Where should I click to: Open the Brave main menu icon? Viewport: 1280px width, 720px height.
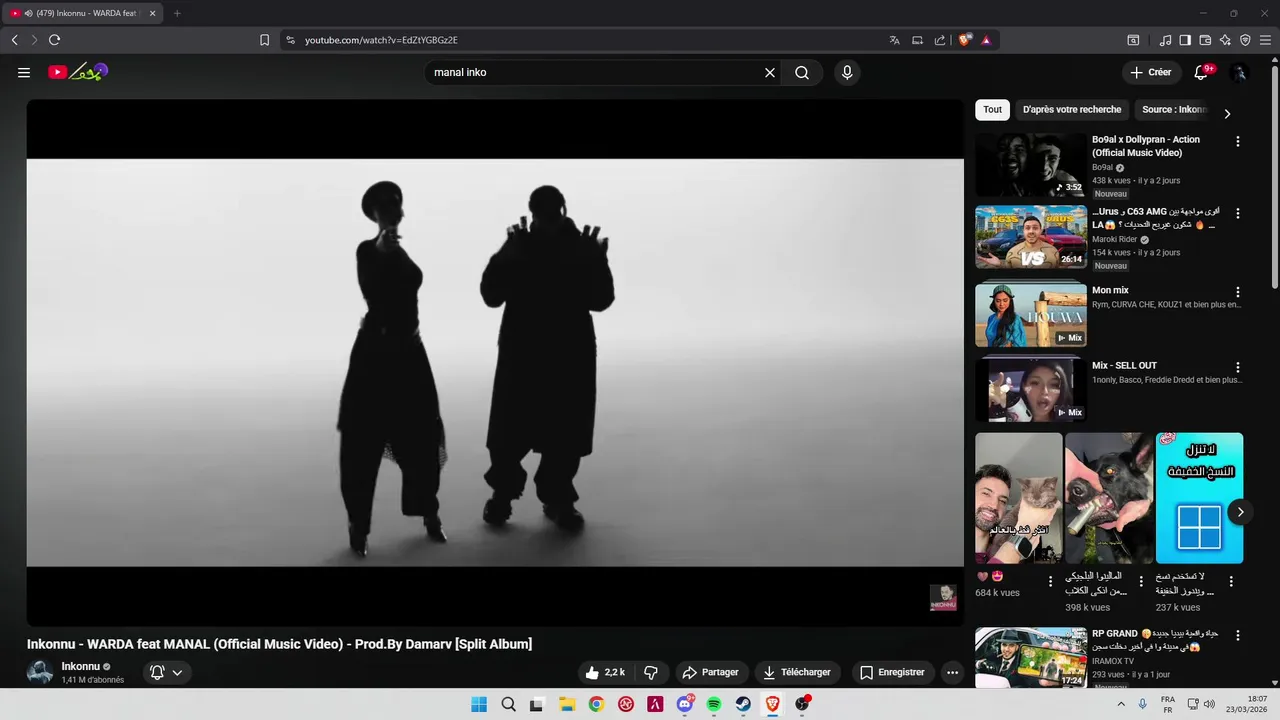pos(1265,40)
